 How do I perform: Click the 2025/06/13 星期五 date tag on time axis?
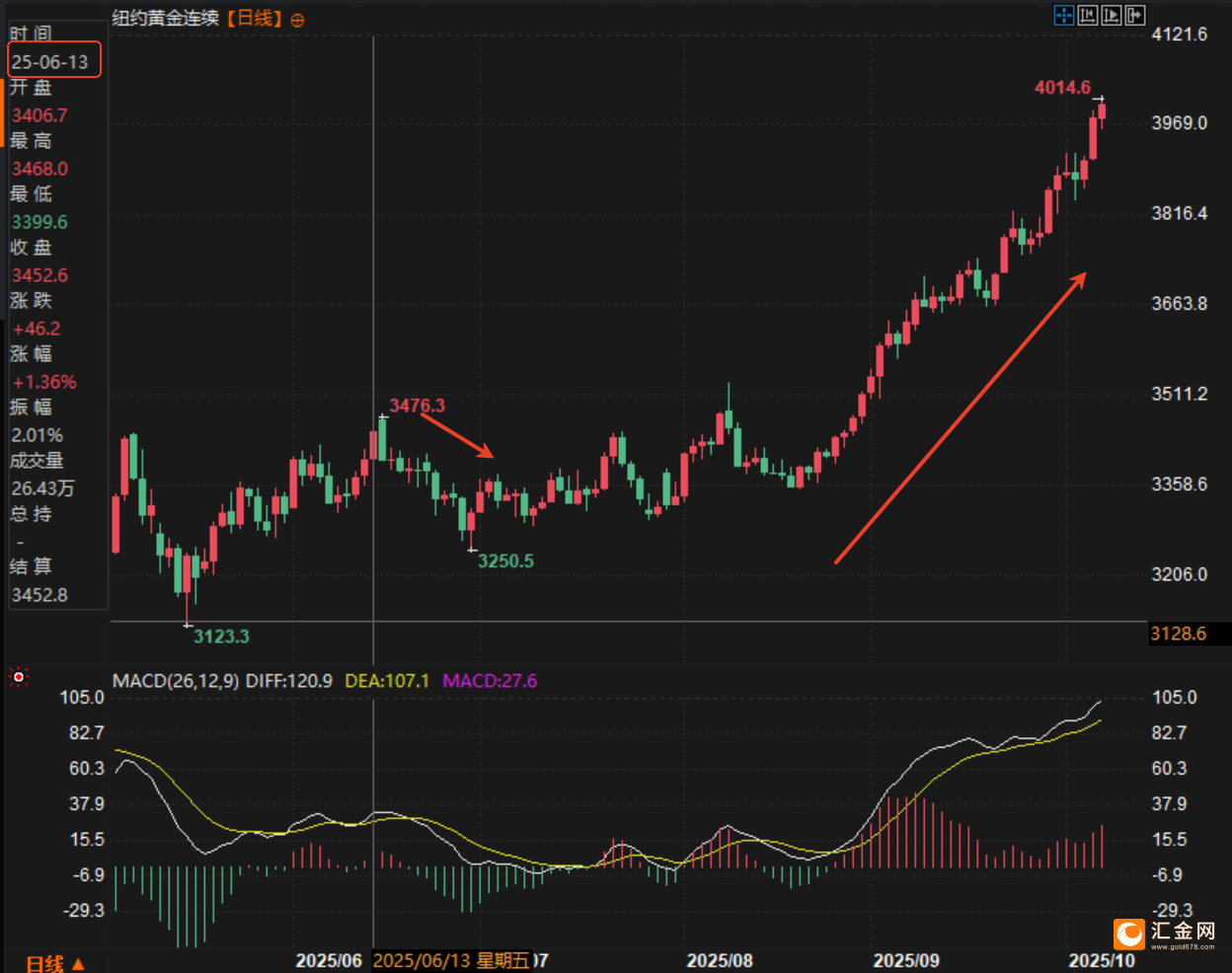(x=451, y=961)
